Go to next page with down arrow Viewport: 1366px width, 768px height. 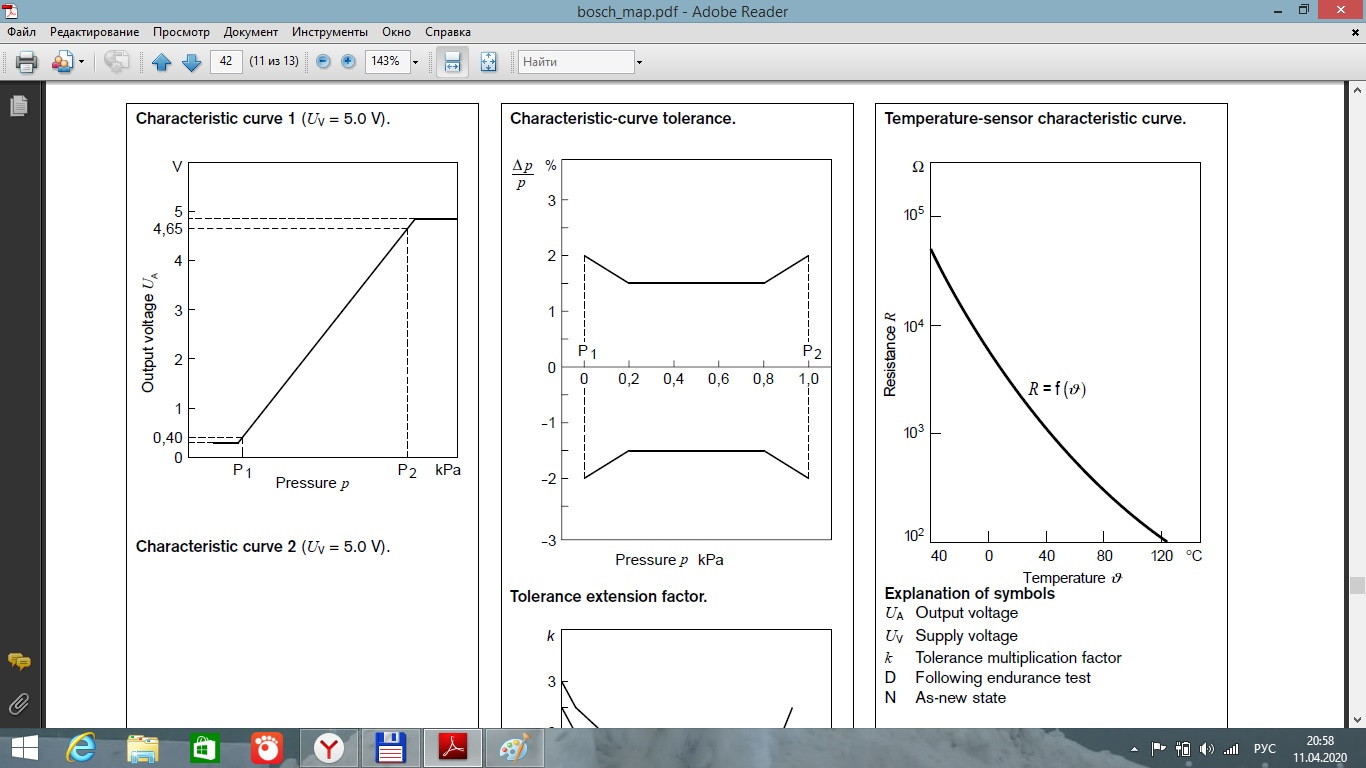(192, 62)
